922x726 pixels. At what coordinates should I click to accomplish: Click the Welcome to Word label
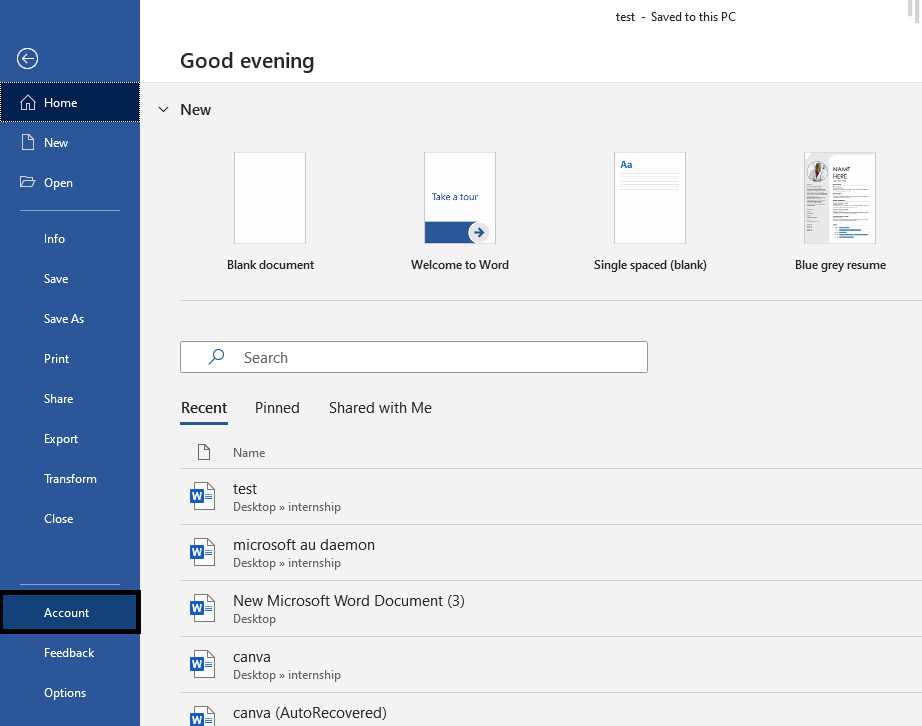460,265
